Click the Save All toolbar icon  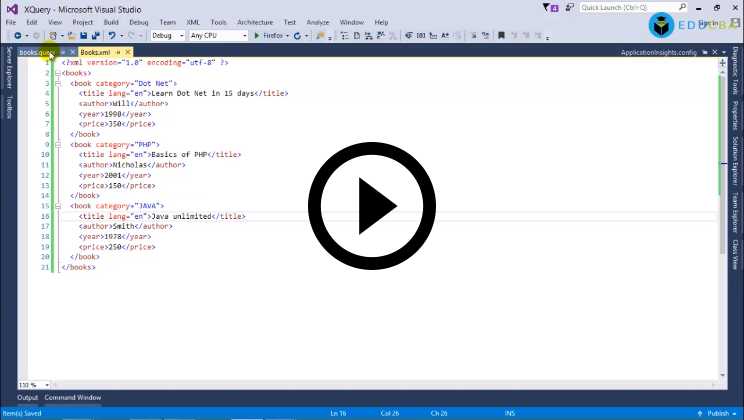pos(95,36)
